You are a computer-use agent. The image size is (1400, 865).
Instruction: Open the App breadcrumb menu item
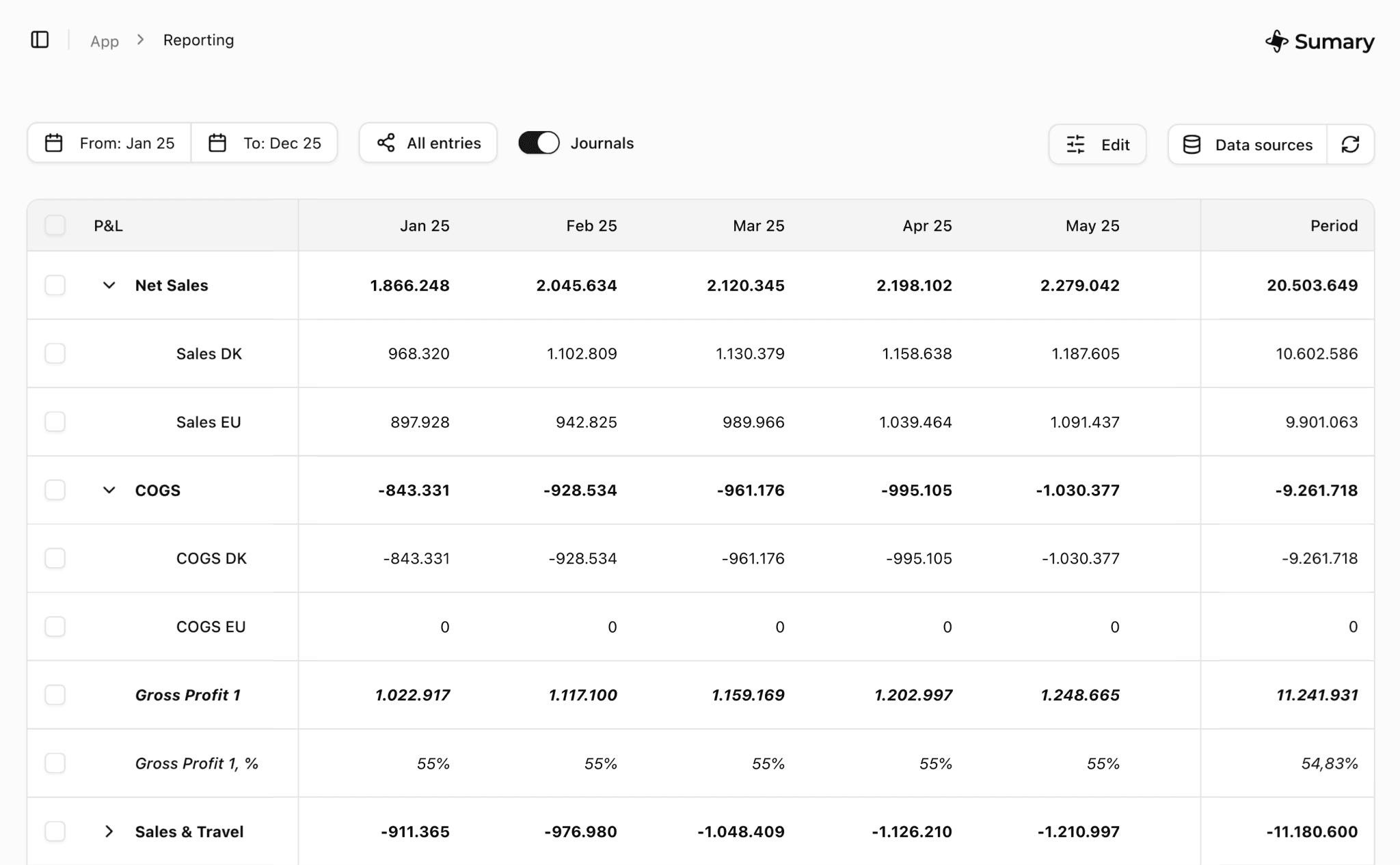coord(105,41)
